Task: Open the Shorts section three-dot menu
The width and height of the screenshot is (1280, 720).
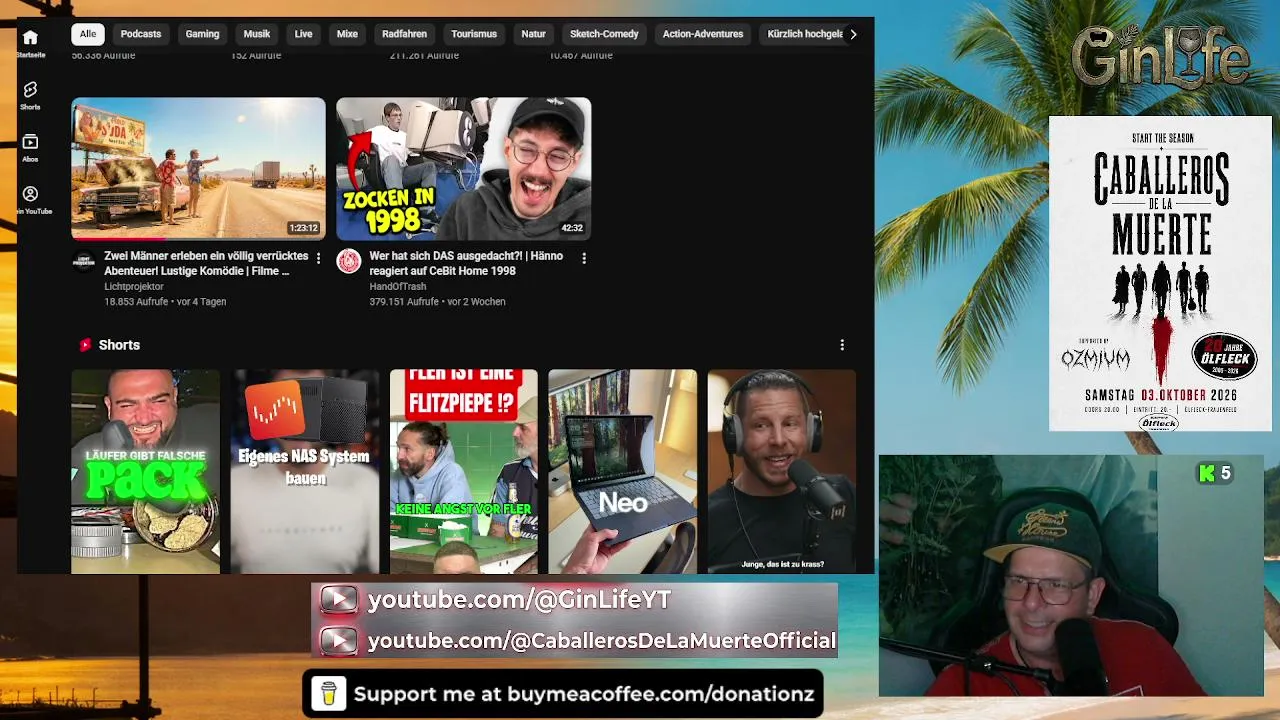Action: click(842, 345)
